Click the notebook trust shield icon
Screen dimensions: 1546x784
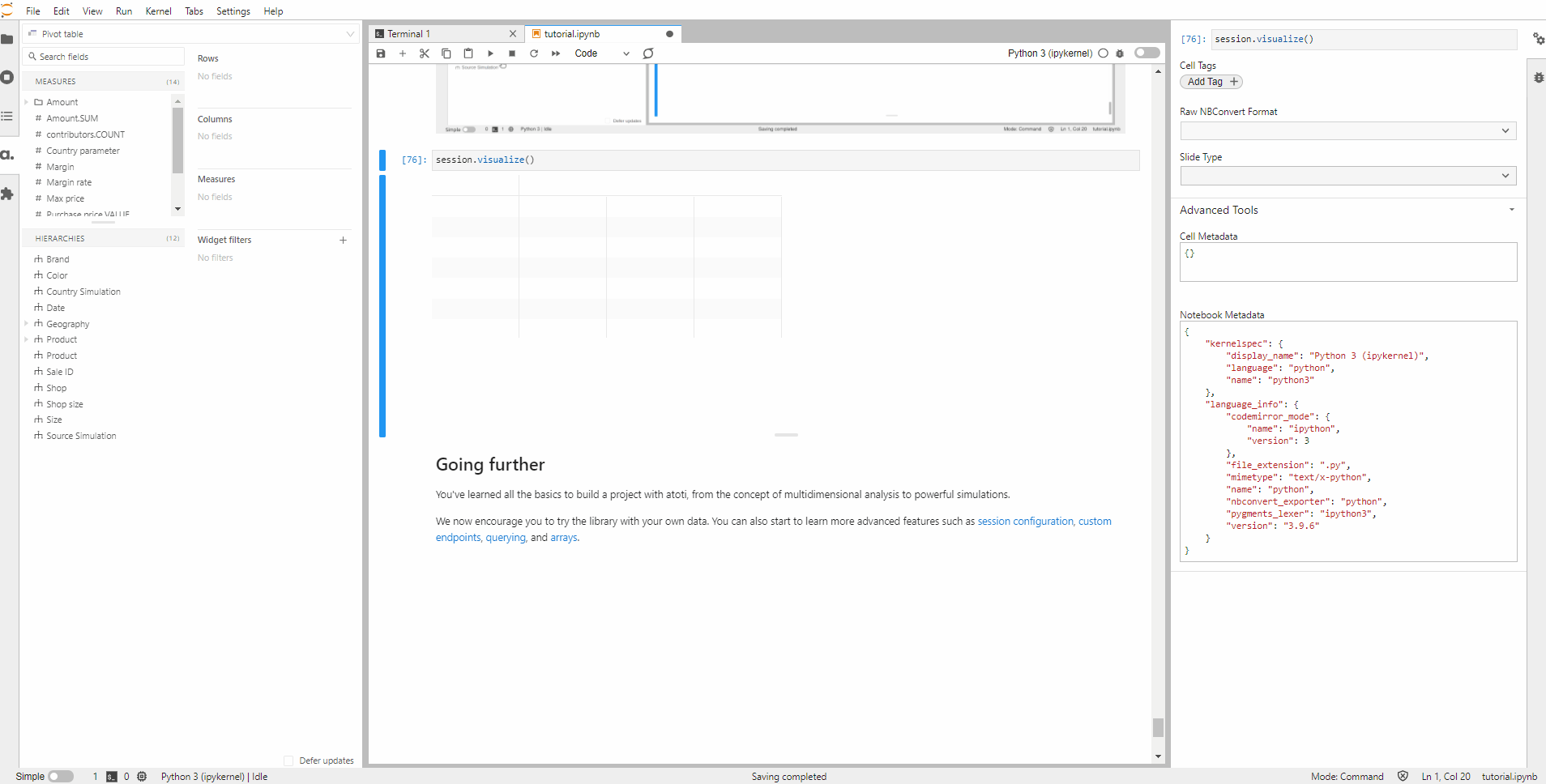coord(1403,776)
